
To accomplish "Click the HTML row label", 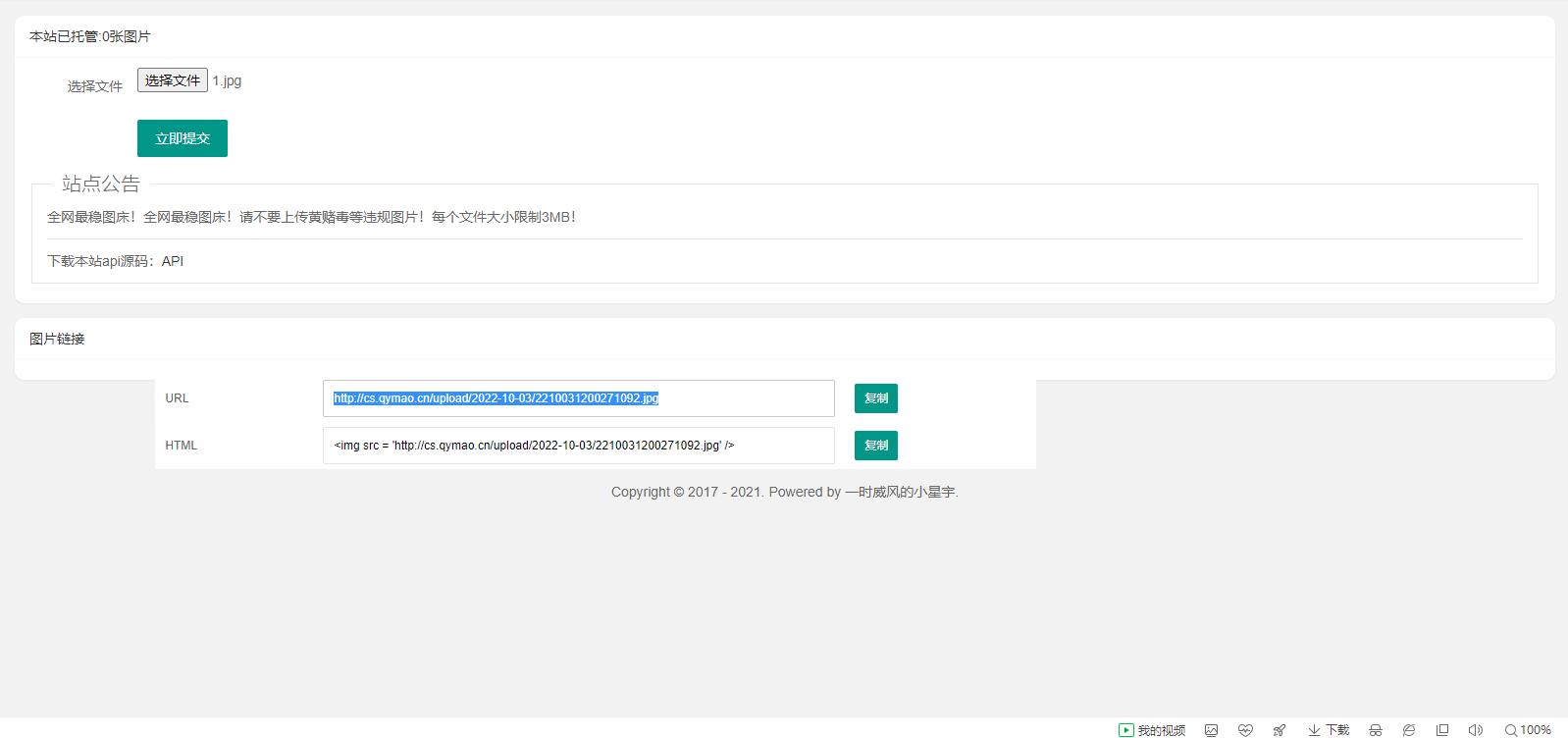I will [x=182, y=446].
